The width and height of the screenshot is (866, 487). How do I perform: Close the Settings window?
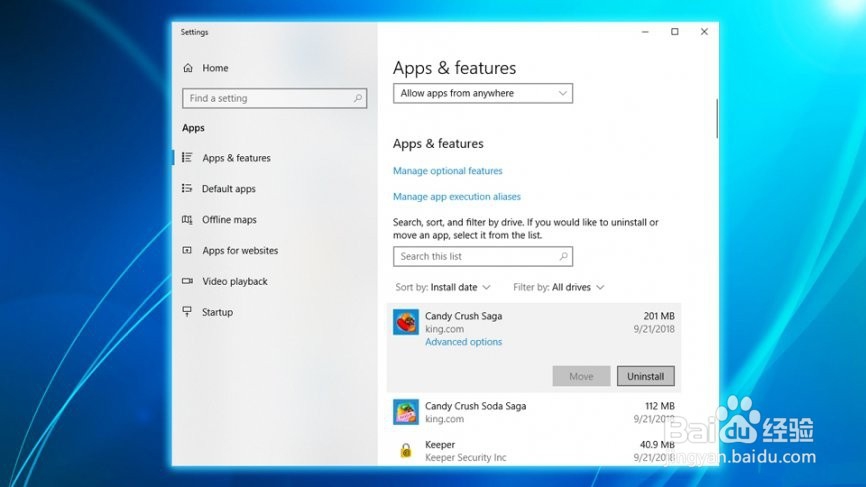[x=704, y=31]
